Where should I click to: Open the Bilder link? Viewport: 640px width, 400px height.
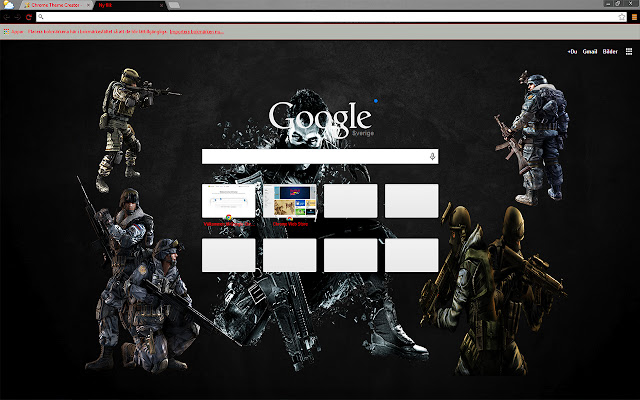coord(610,51)
